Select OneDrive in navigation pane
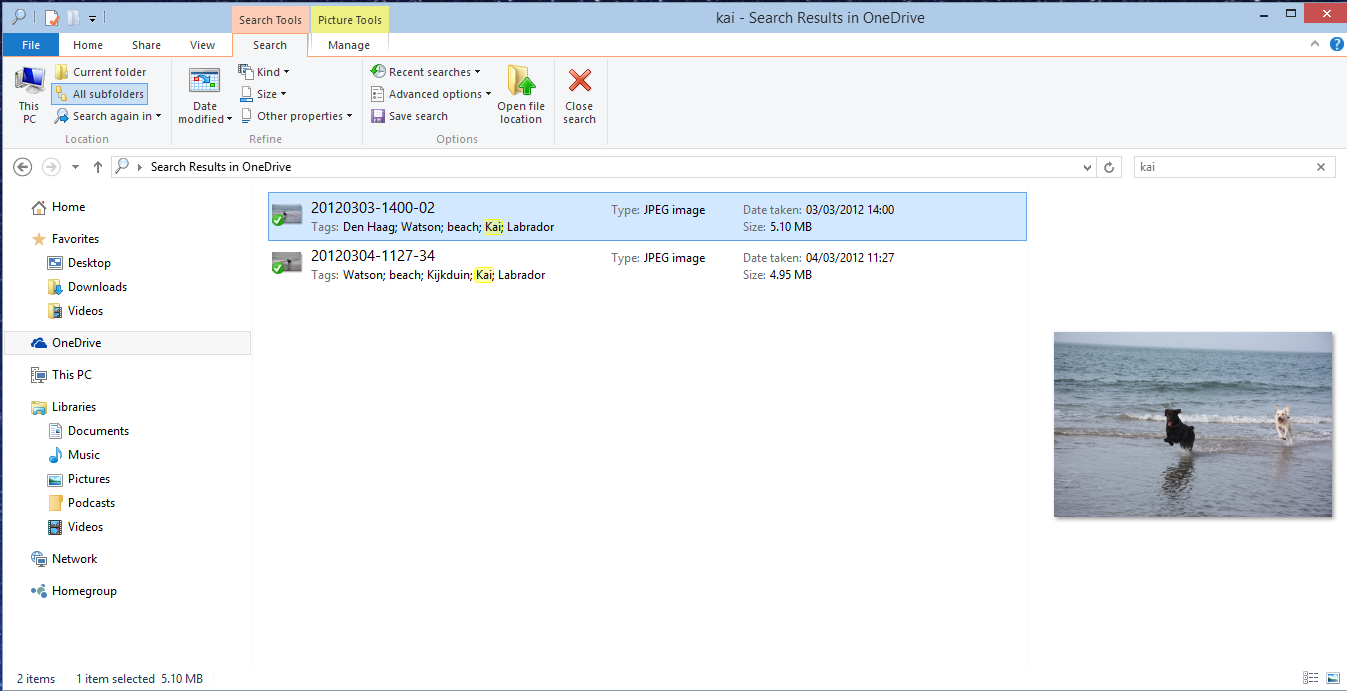Screen dimensions: 1347x691 (x=76, y=343)
